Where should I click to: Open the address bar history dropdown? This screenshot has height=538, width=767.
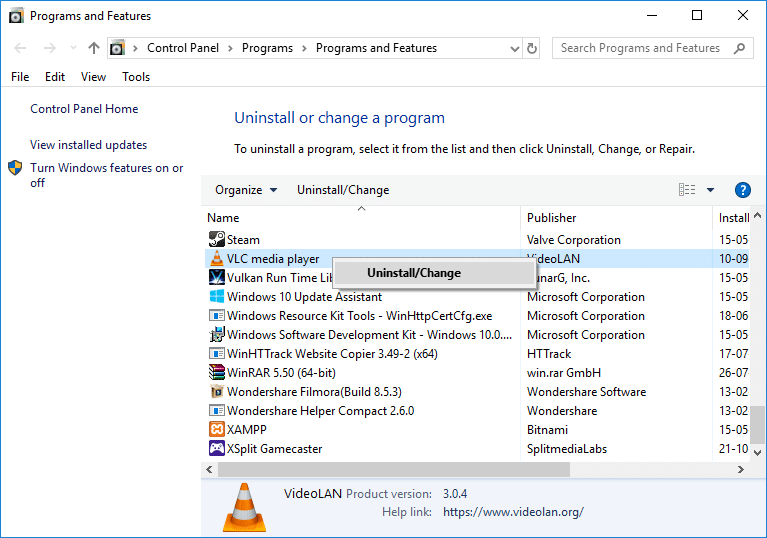512,48
